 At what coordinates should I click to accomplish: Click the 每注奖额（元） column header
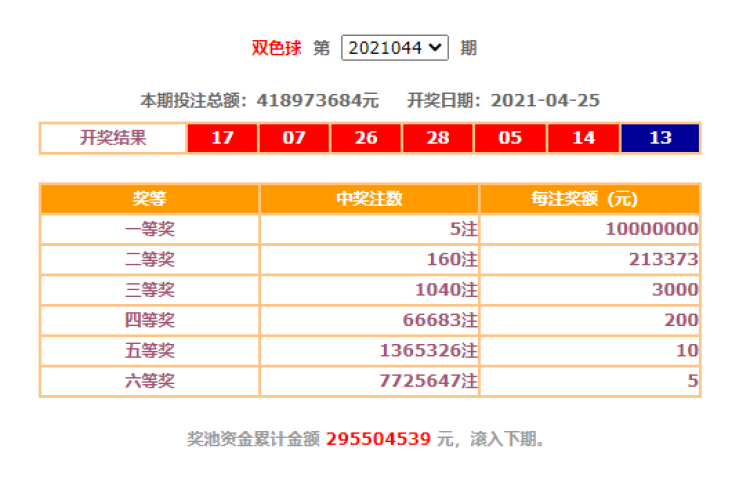[x=589, y=198]
